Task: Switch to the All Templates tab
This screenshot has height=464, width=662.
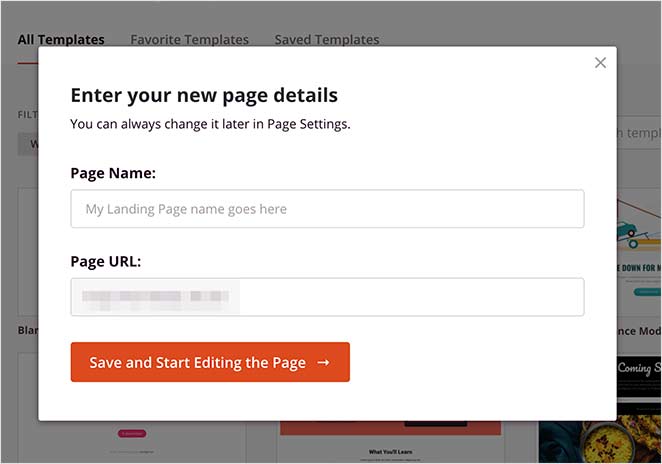Action: (x=61, y=40)
